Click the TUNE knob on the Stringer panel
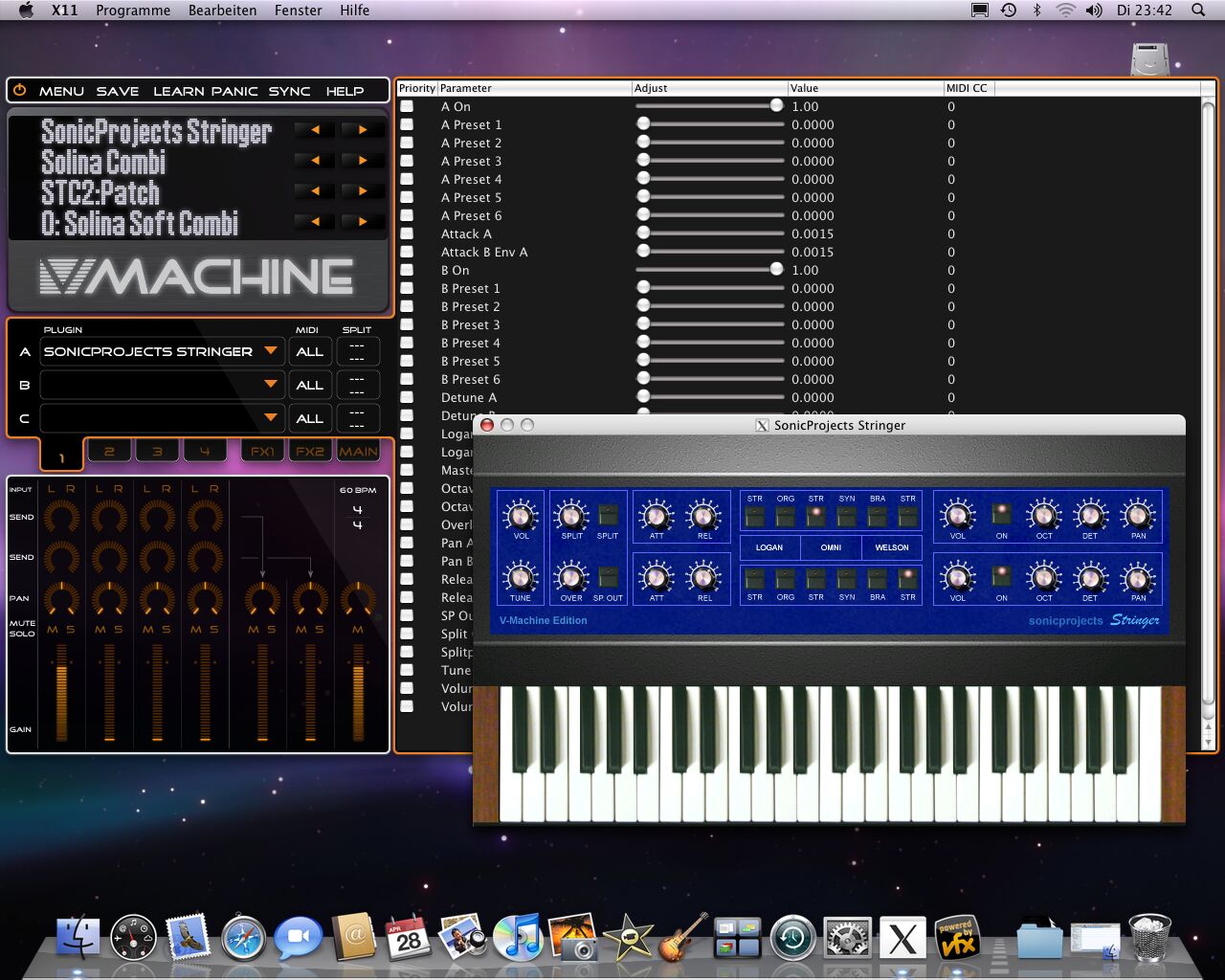Image resolution: width=1225 pixels, height=980 pixels. tap(520, 579)
